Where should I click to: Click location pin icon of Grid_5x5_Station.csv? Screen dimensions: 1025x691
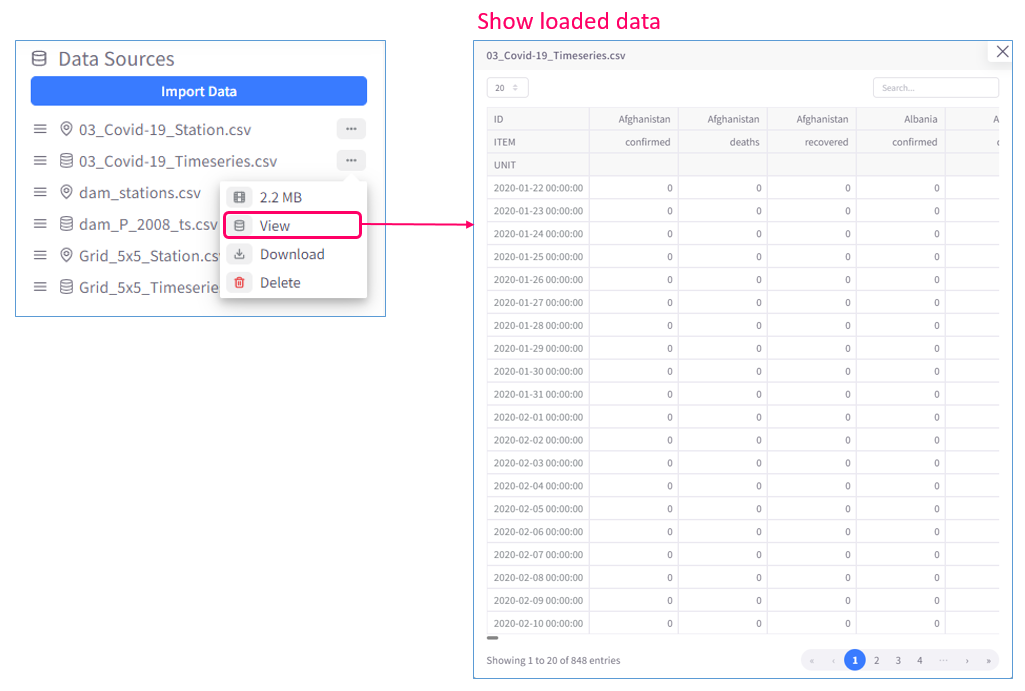66,255
